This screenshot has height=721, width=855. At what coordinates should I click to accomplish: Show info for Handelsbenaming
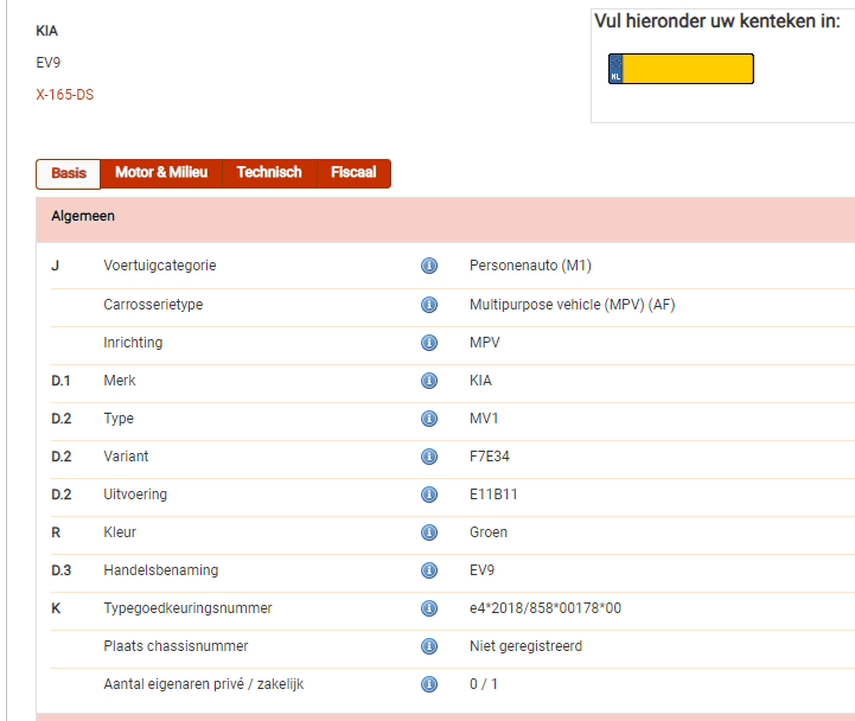pyautogui.click(x=429, y=570)
